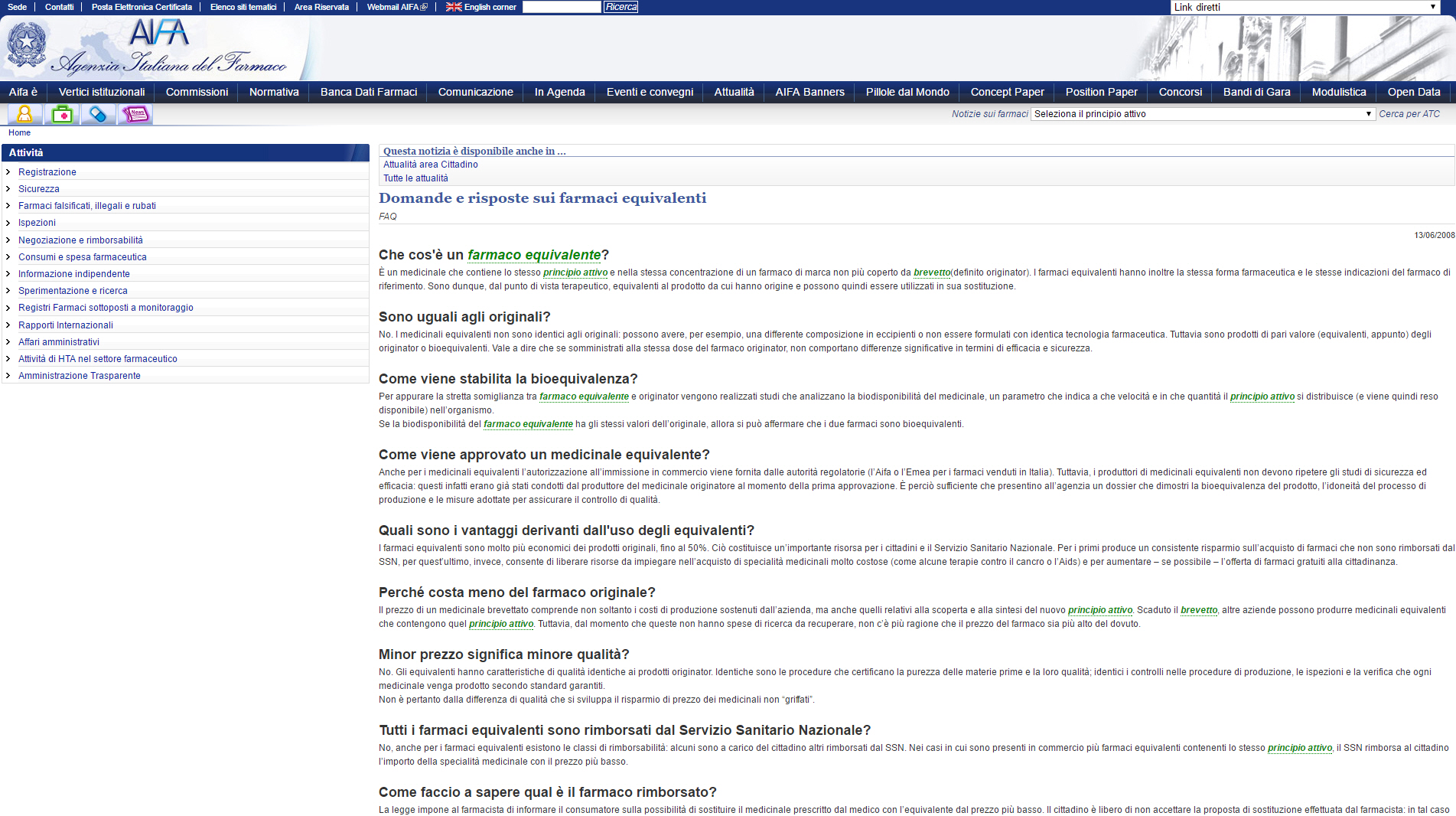This screenshot has width=1456, height=816.
Task: Open the Comunicazione menu
Action: click(475, 92)
